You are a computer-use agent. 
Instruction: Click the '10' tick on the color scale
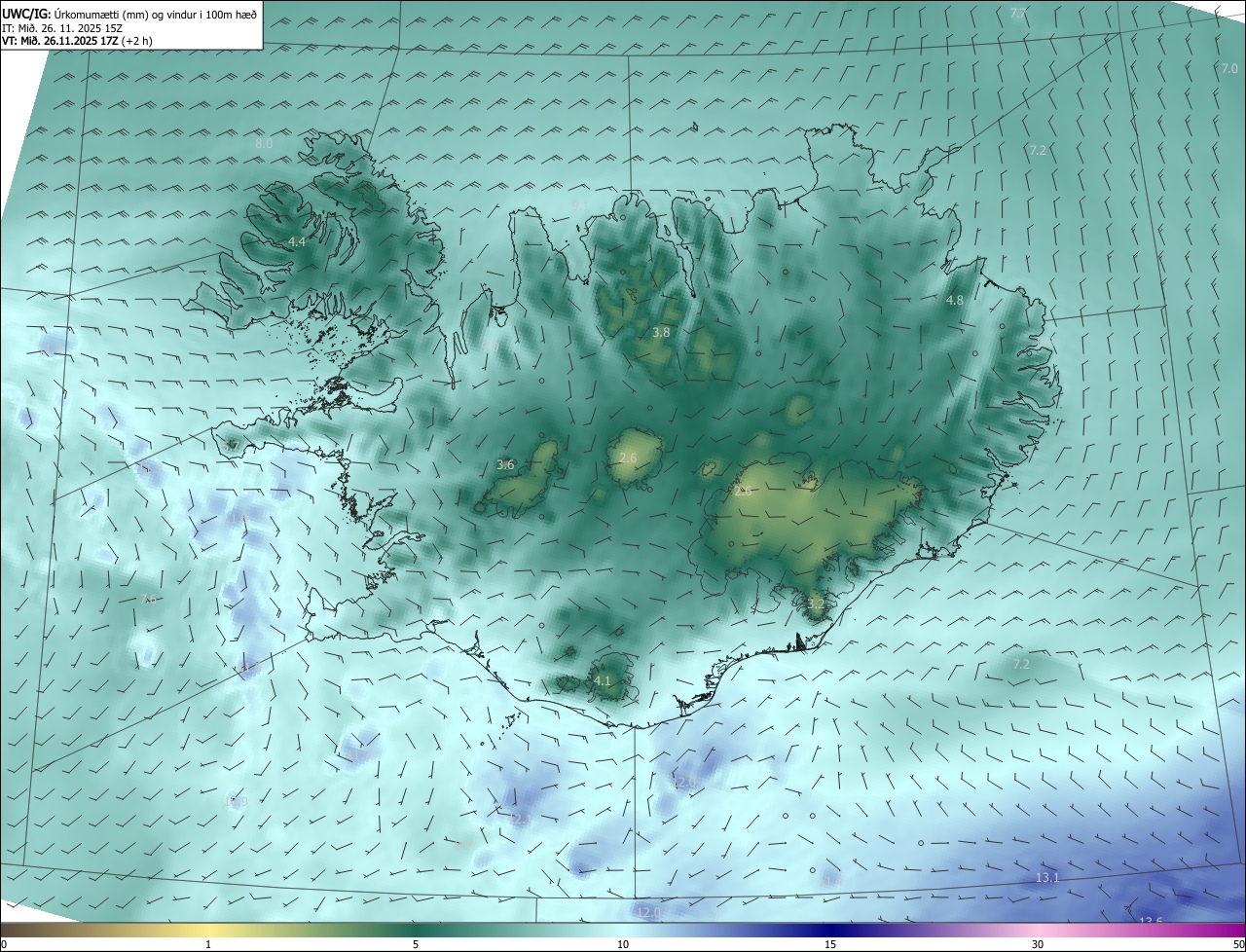point(623,944)
